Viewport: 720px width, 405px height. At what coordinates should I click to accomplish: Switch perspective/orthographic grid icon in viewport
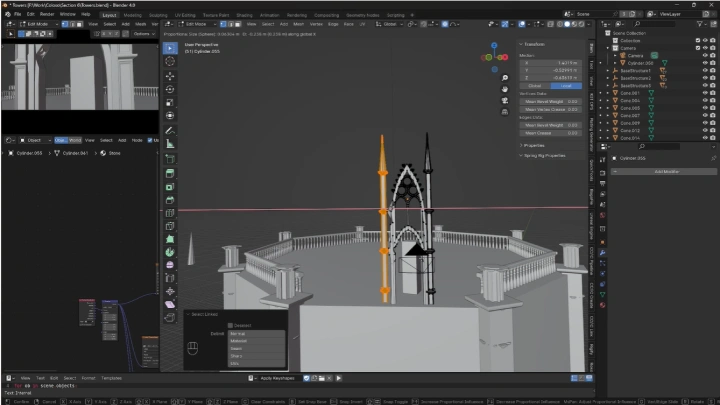505,112
